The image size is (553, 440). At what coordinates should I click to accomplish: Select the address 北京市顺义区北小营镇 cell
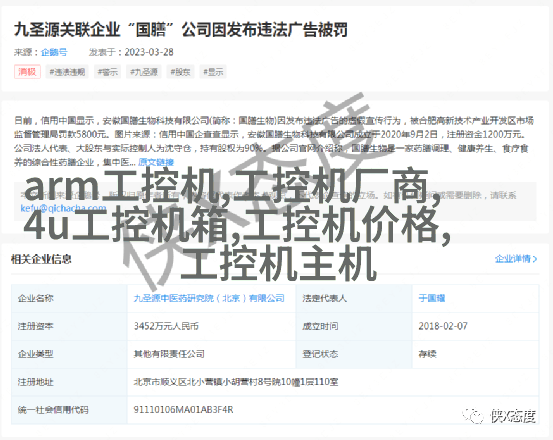pos(333,382)
